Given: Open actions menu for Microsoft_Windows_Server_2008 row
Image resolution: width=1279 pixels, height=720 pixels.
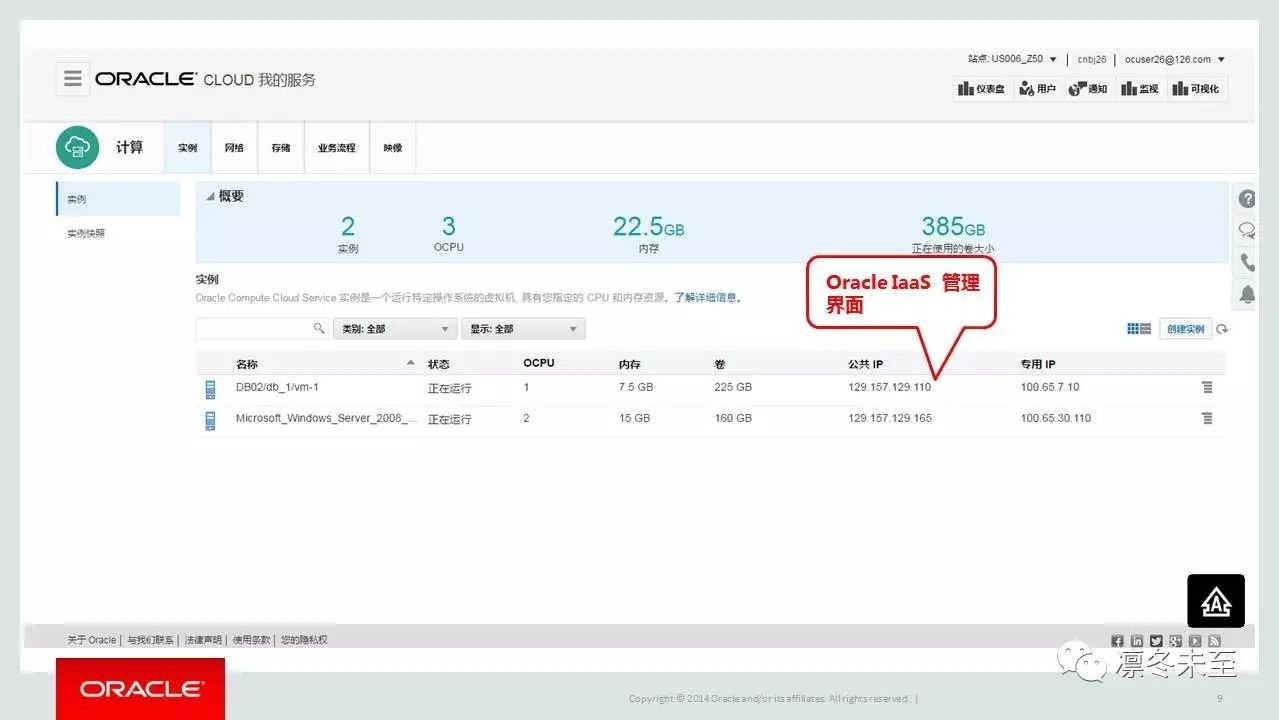Looking at the screenshot, I should 1207,418.
